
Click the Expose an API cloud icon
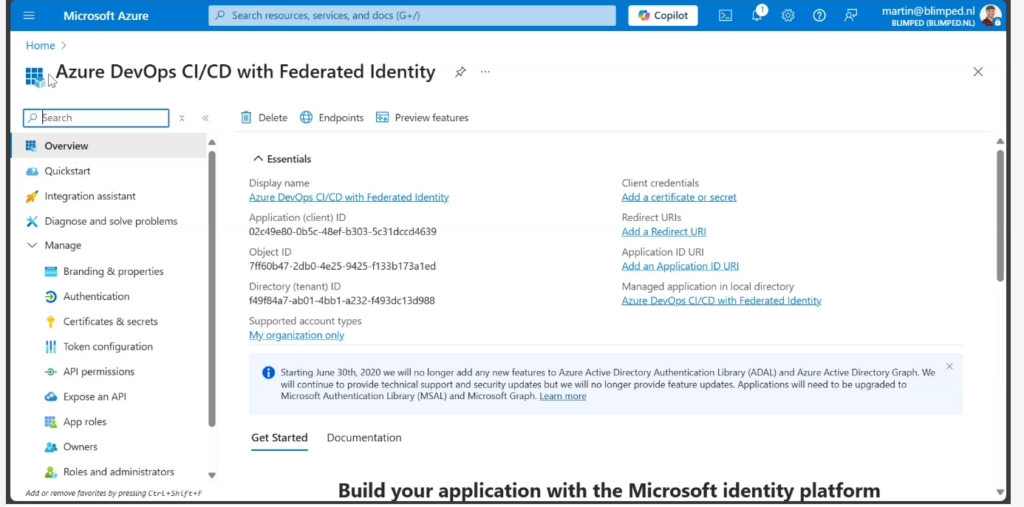50,397
